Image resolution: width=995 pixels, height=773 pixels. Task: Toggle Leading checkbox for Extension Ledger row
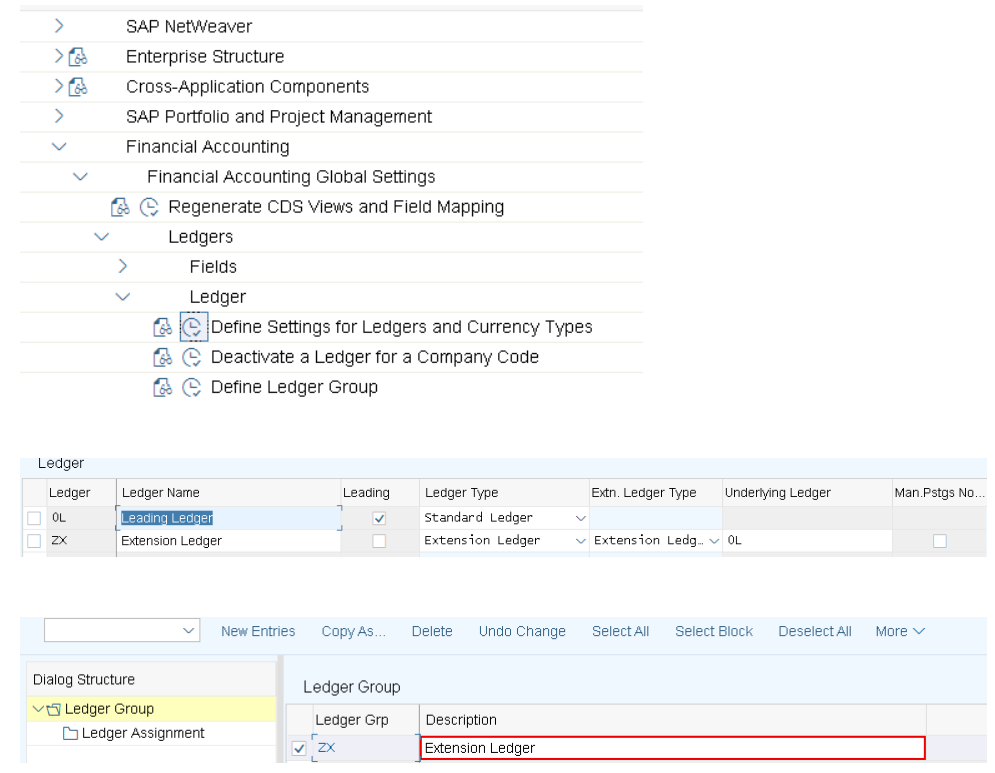click(x=379, y=541)
